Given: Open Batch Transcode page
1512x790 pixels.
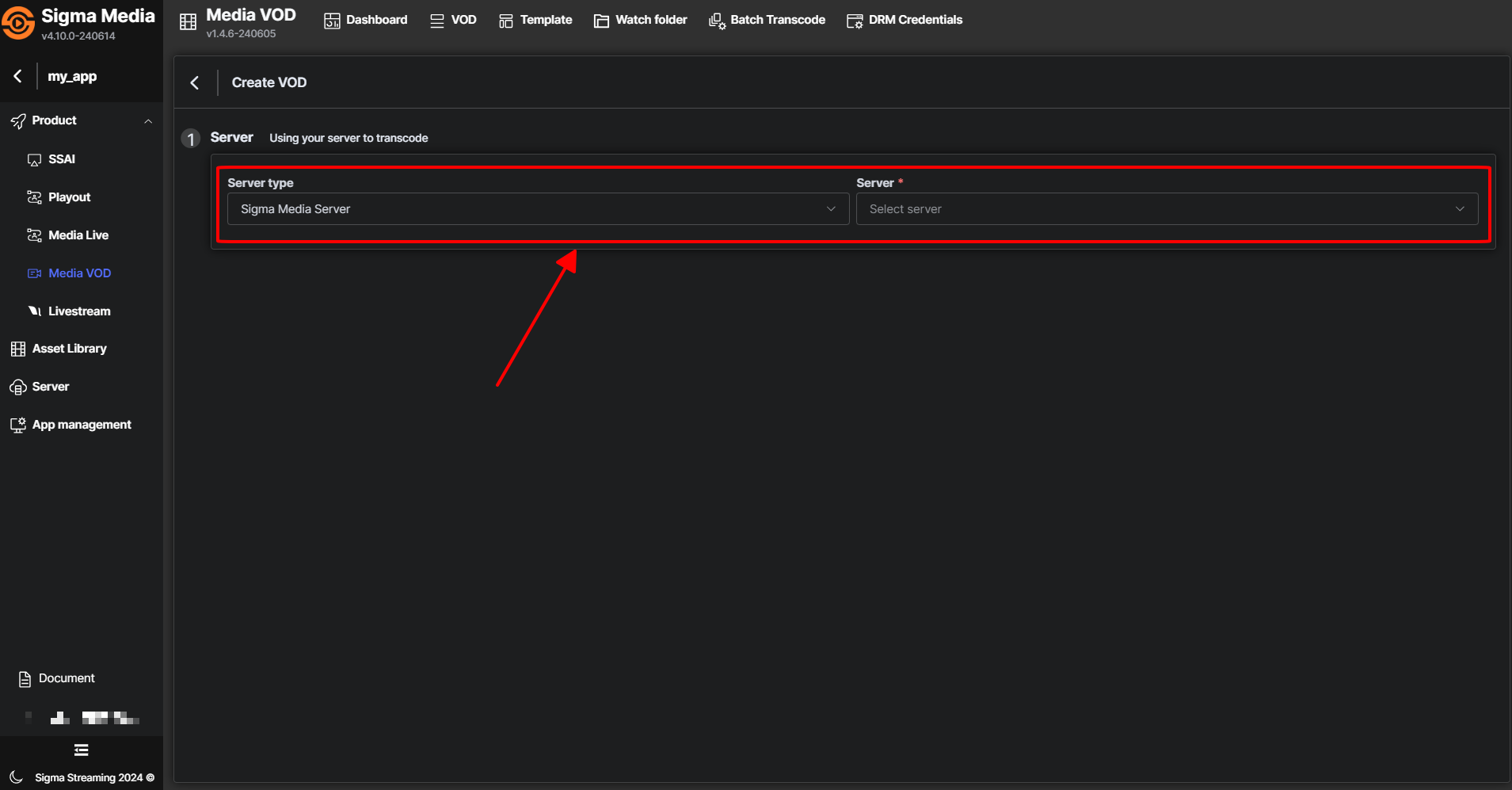Looking at the screenshot, I should tap(767, 20).
